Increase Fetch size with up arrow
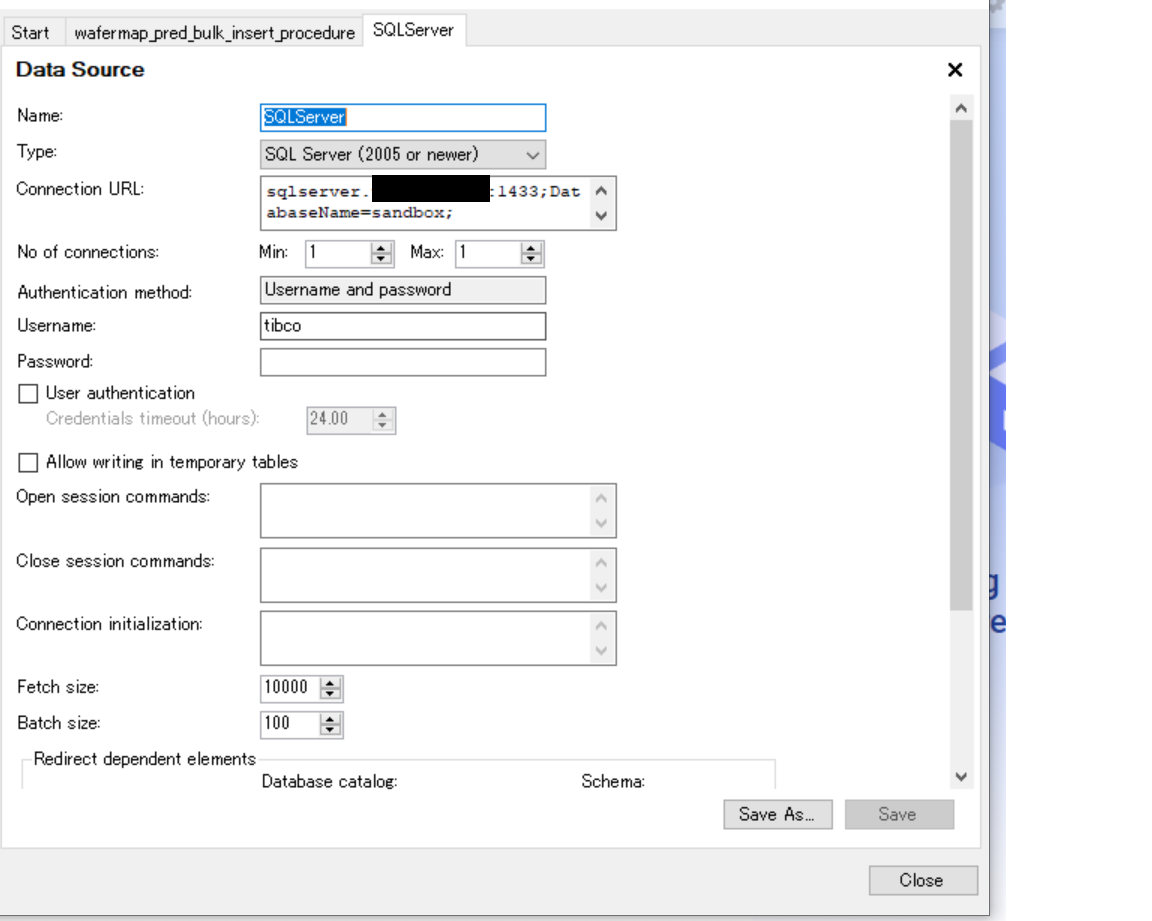 pyautogui.click(x=330, y=683)
